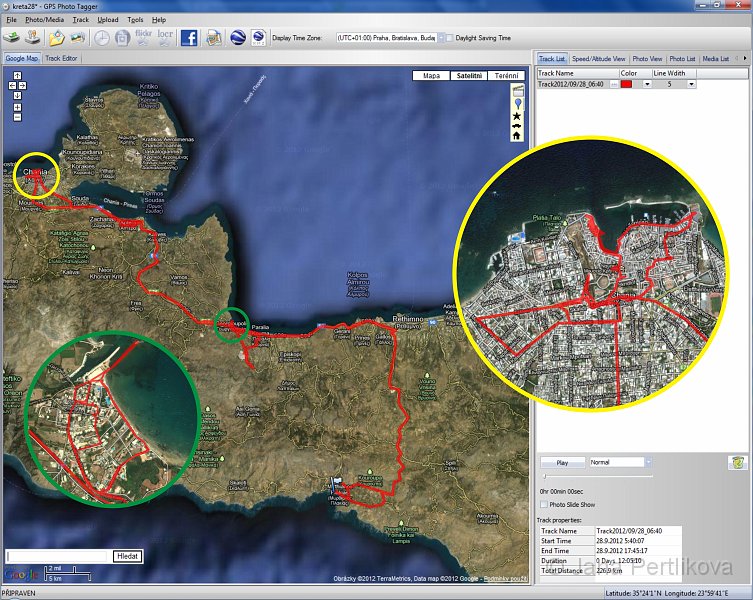Image resolution: width=753 pixels, height=600 pixels.
Task: Select the Satelitní map type button
Action: click(469, 75)
